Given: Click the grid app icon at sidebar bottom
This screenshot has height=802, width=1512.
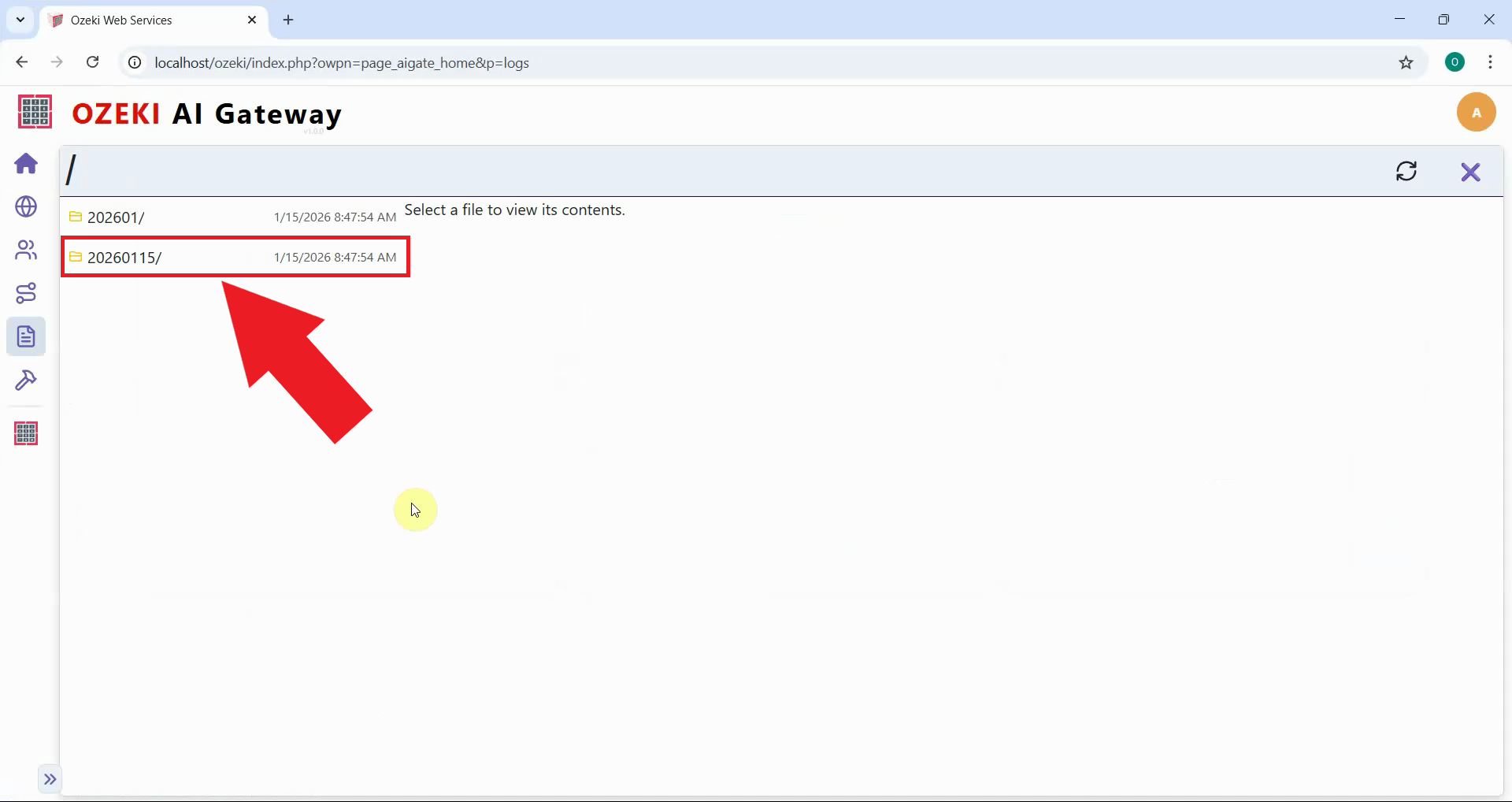Looking at the screenshot, I should point(26,433).
